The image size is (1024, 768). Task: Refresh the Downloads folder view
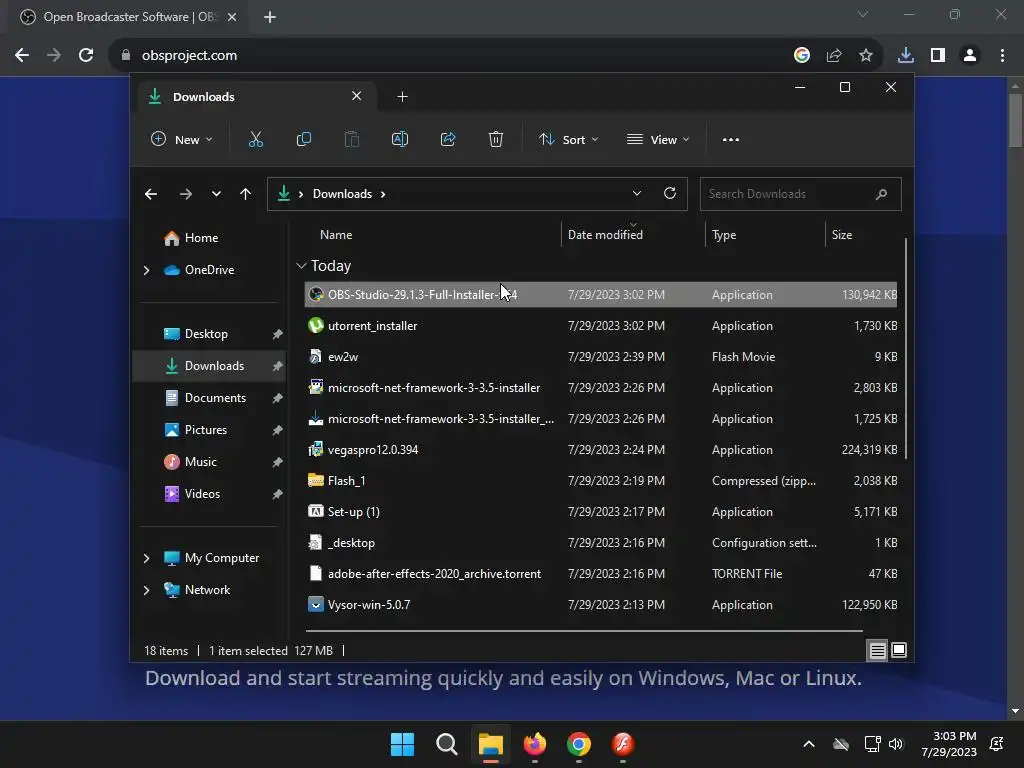tap(670, 194)
